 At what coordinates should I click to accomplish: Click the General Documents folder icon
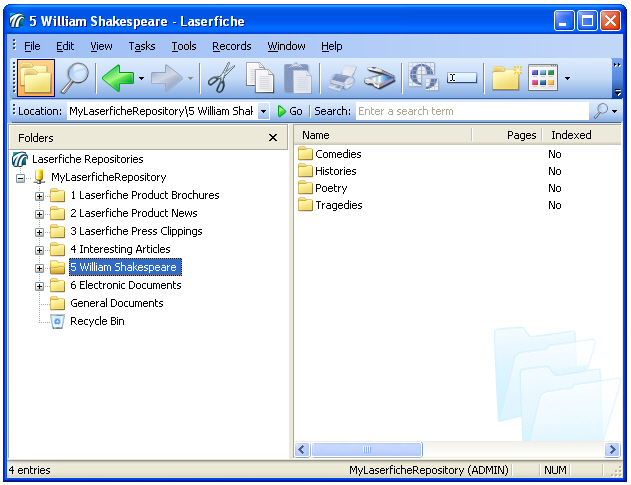click(58, 303)
